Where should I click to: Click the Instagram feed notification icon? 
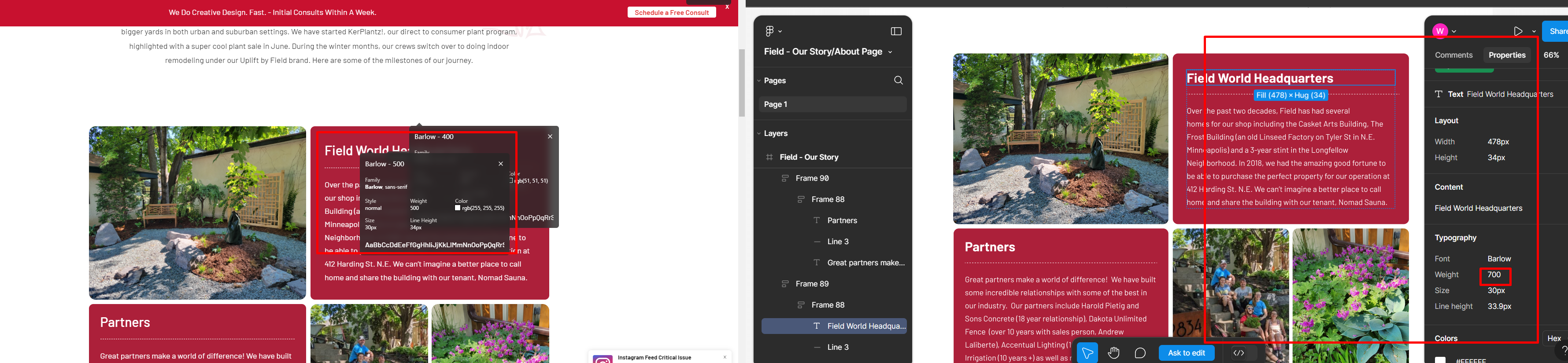tap(603, 359)
